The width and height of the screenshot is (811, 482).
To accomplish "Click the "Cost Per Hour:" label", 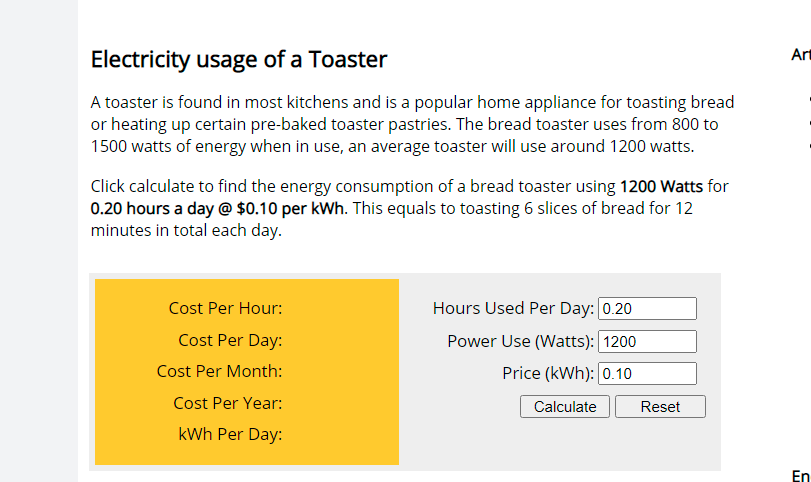I will (225, 308).
